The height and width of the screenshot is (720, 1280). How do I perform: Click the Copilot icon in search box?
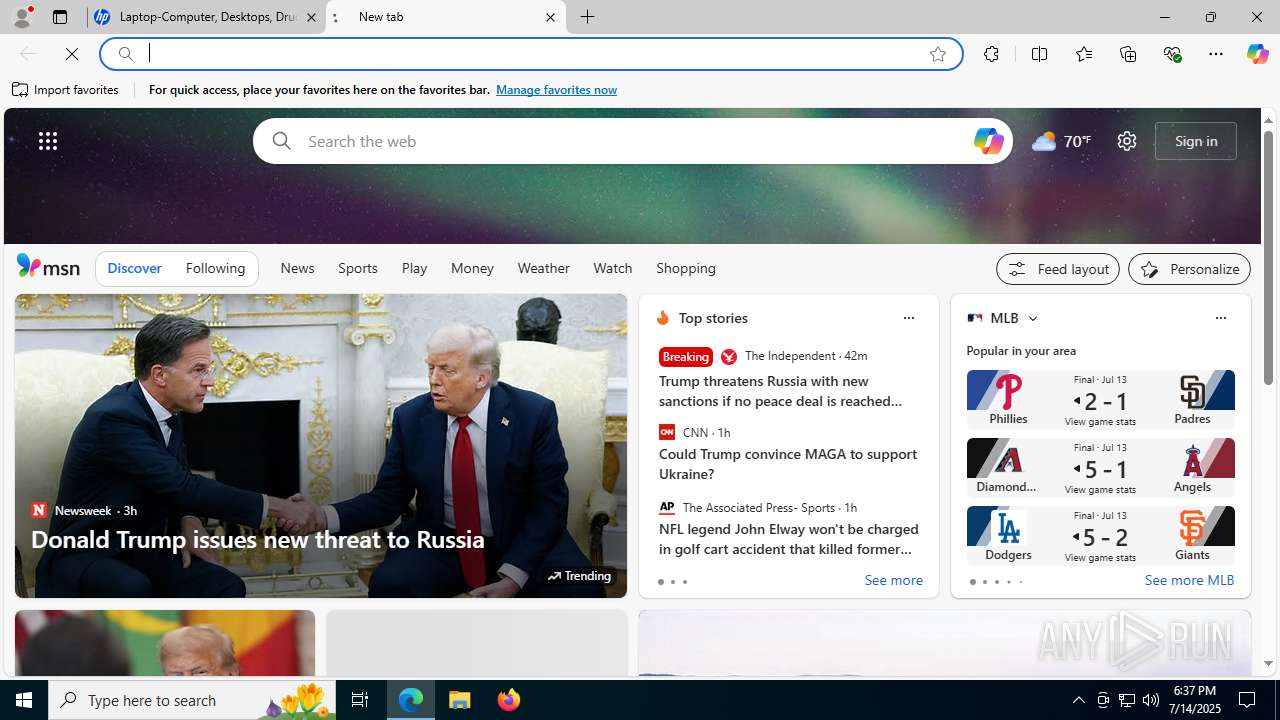coord(988,141)
